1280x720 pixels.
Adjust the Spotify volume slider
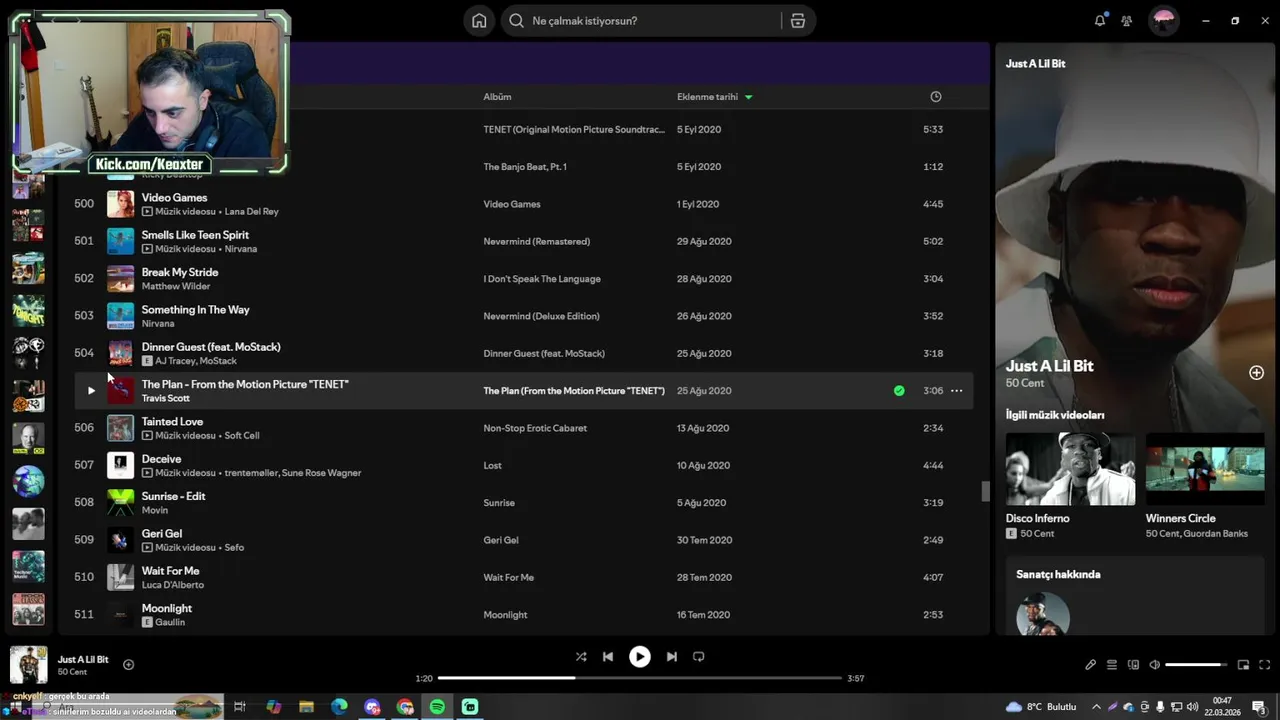coord(1196,665)
